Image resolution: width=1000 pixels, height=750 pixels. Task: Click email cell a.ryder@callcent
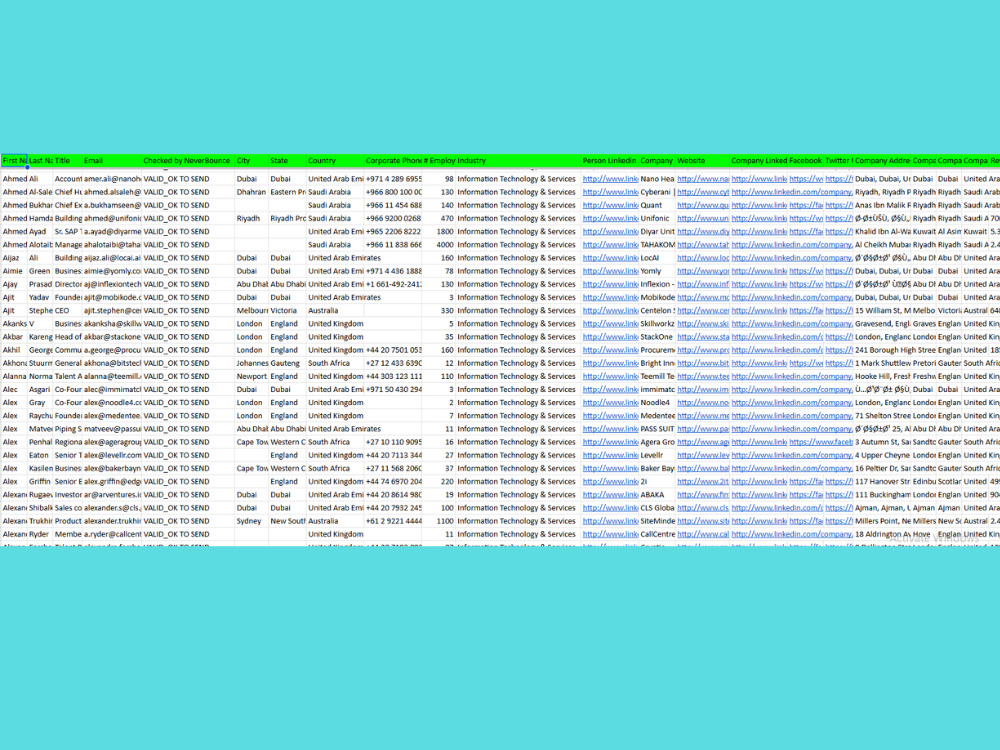pos(112,534)
